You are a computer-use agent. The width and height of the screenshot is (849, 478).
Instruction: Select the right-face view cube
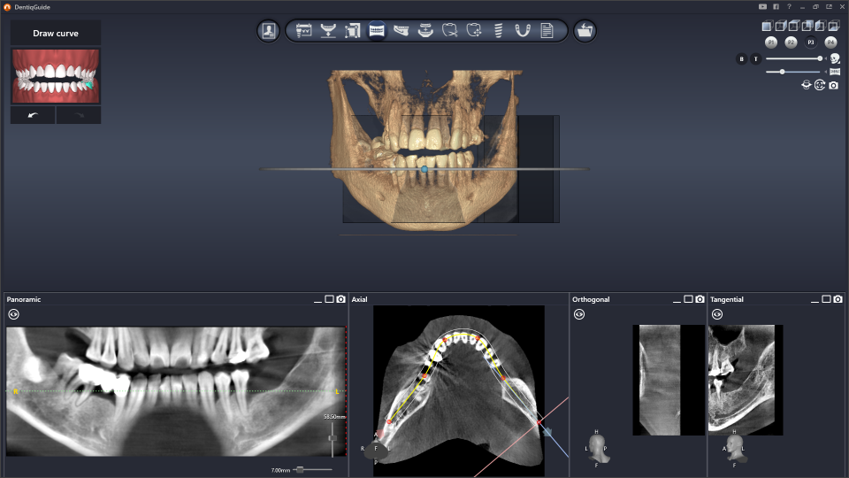(780, 26)
